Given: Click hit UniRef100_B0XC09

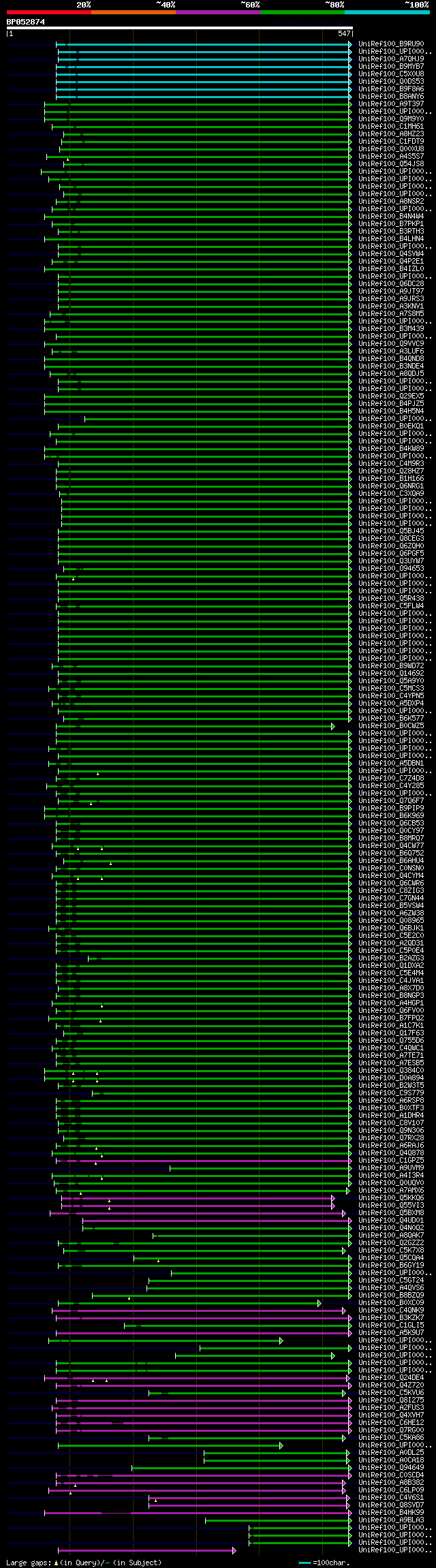Looking at the screenshot, I should tap(391, 1303).
